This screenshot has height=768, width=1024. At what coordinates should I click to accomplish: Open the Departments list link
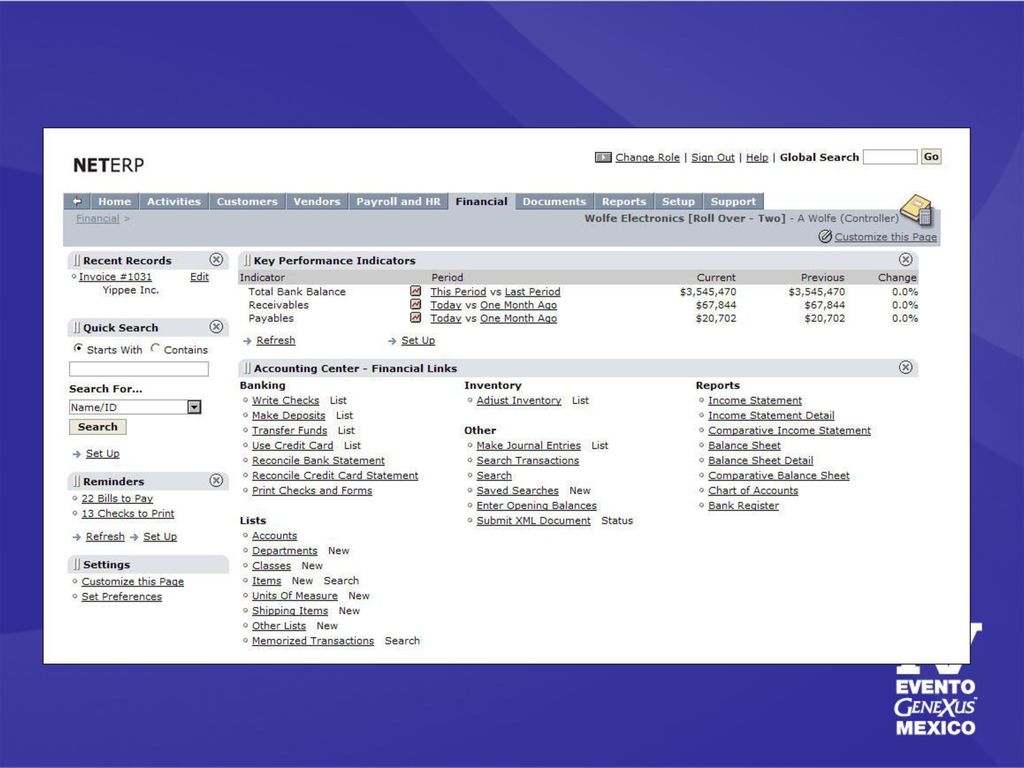tap(285, 551)
